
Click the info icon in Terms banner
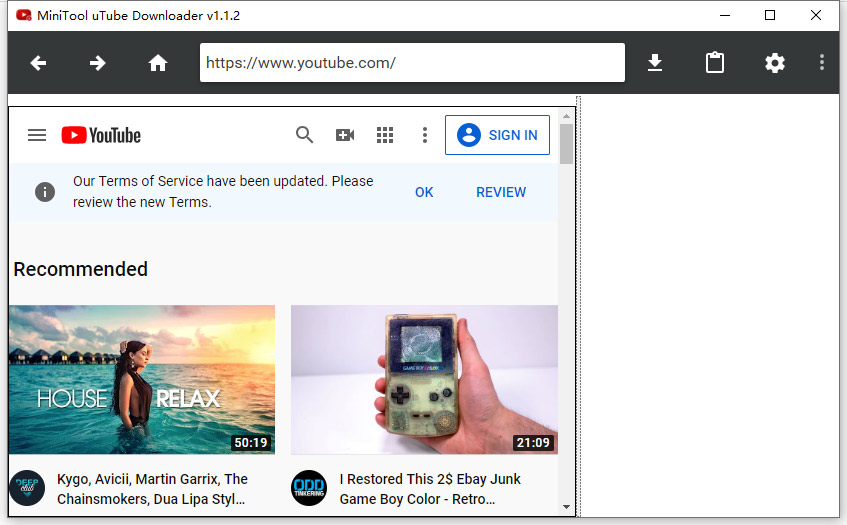(45, 192)
